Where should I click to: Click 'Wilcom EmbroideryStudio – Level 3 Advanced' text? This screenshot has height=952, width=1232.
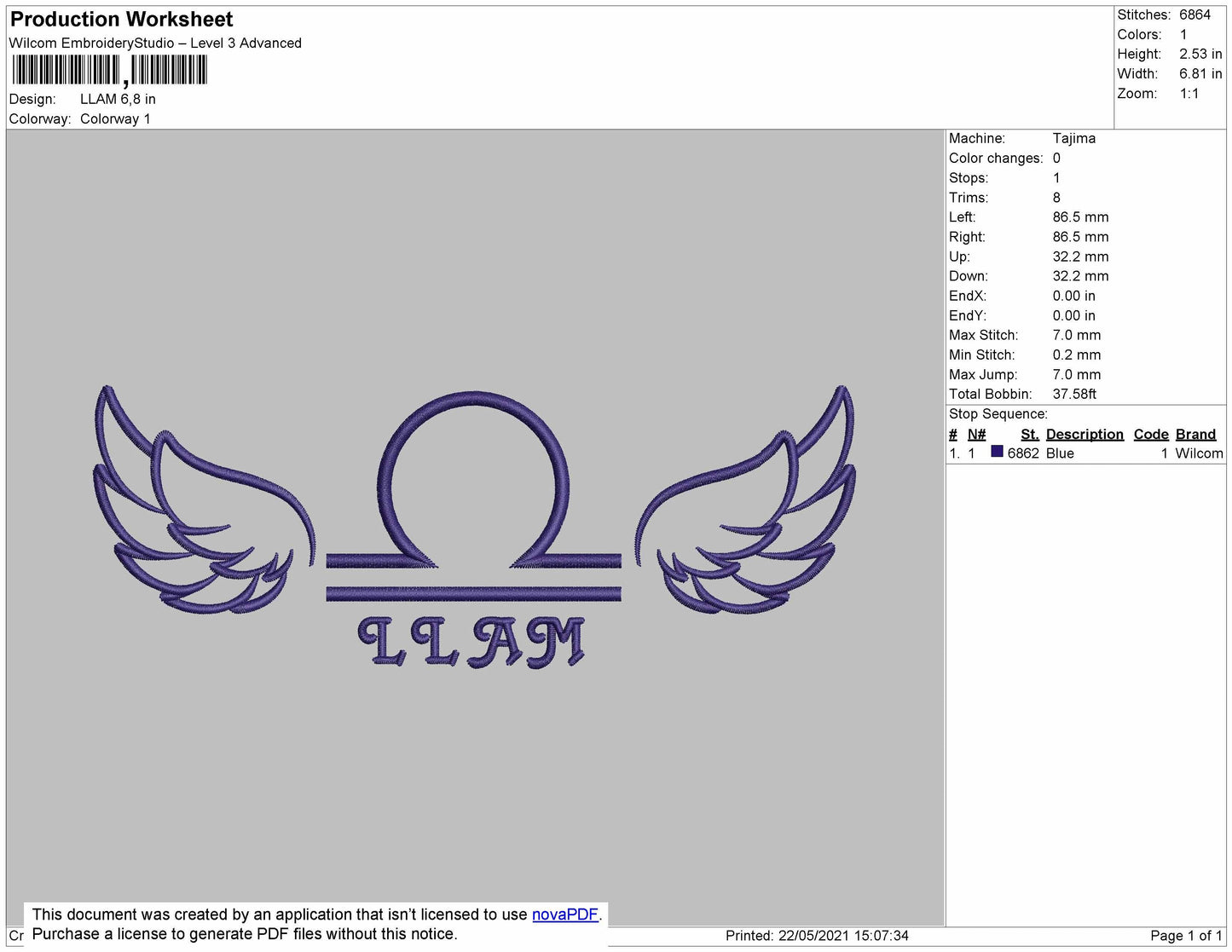pyautogui.click(x=155, y=43)
